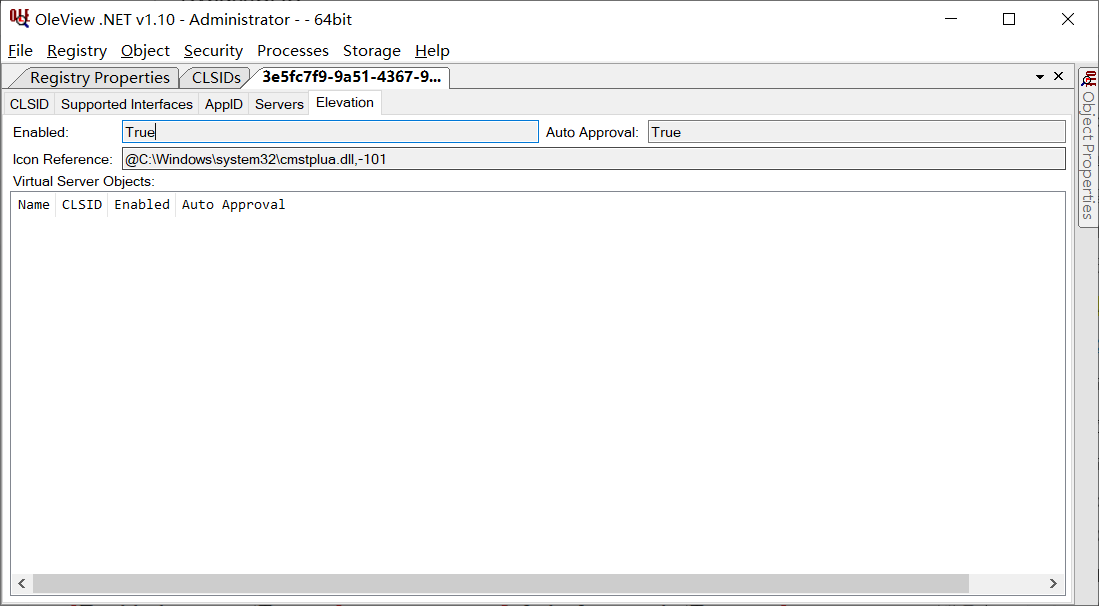Click the horizontal scrollbar right arrow
Viewport: 1099px width, 606px height.
[1053, 583]
